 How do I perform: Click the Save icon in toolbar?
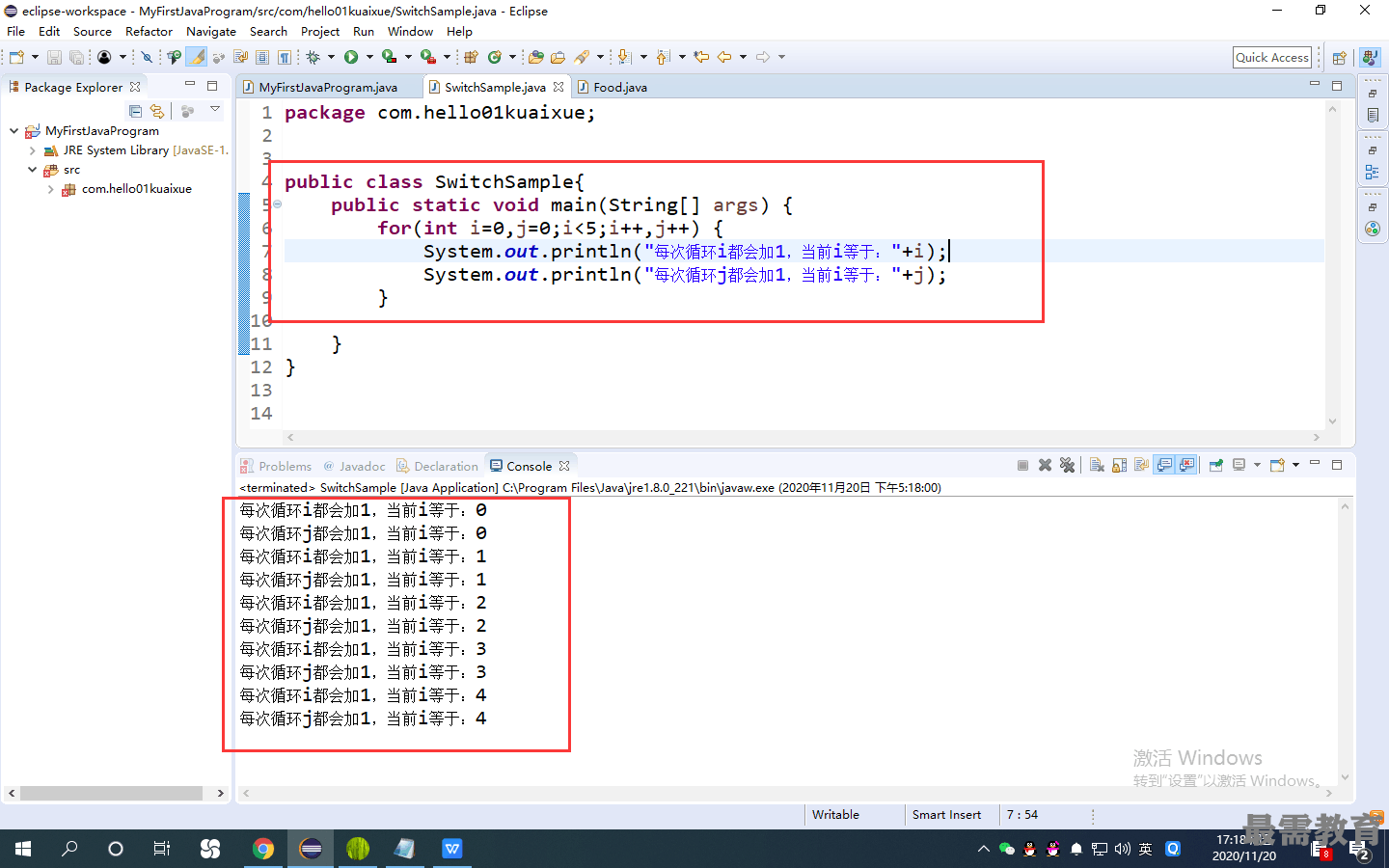click(54, 57)
